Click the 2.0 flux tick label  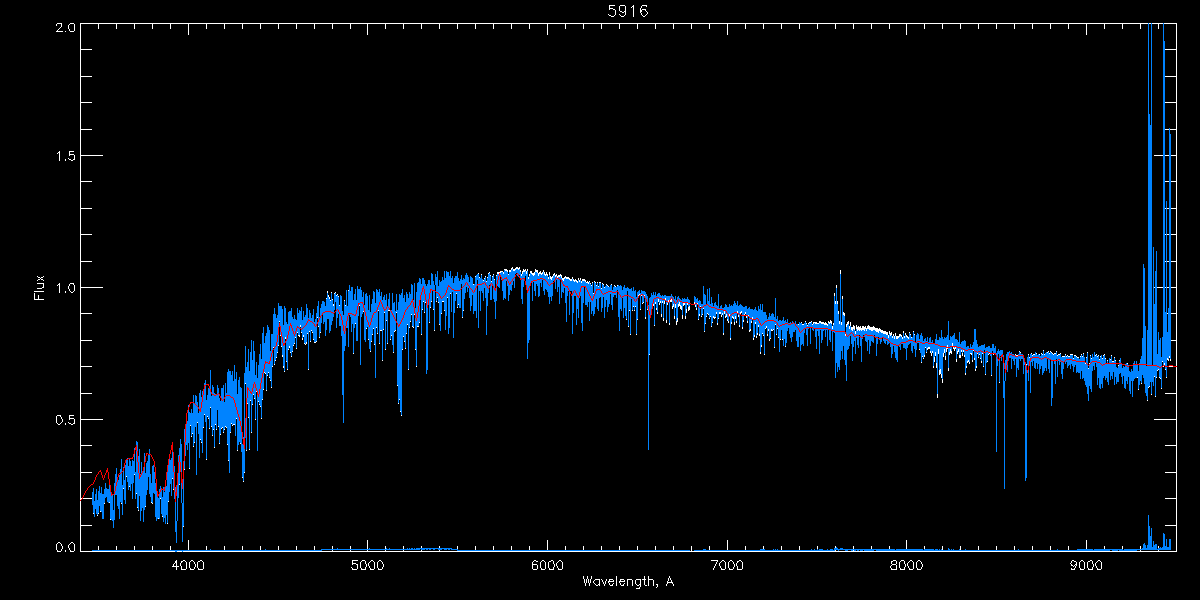pos(65,28)
